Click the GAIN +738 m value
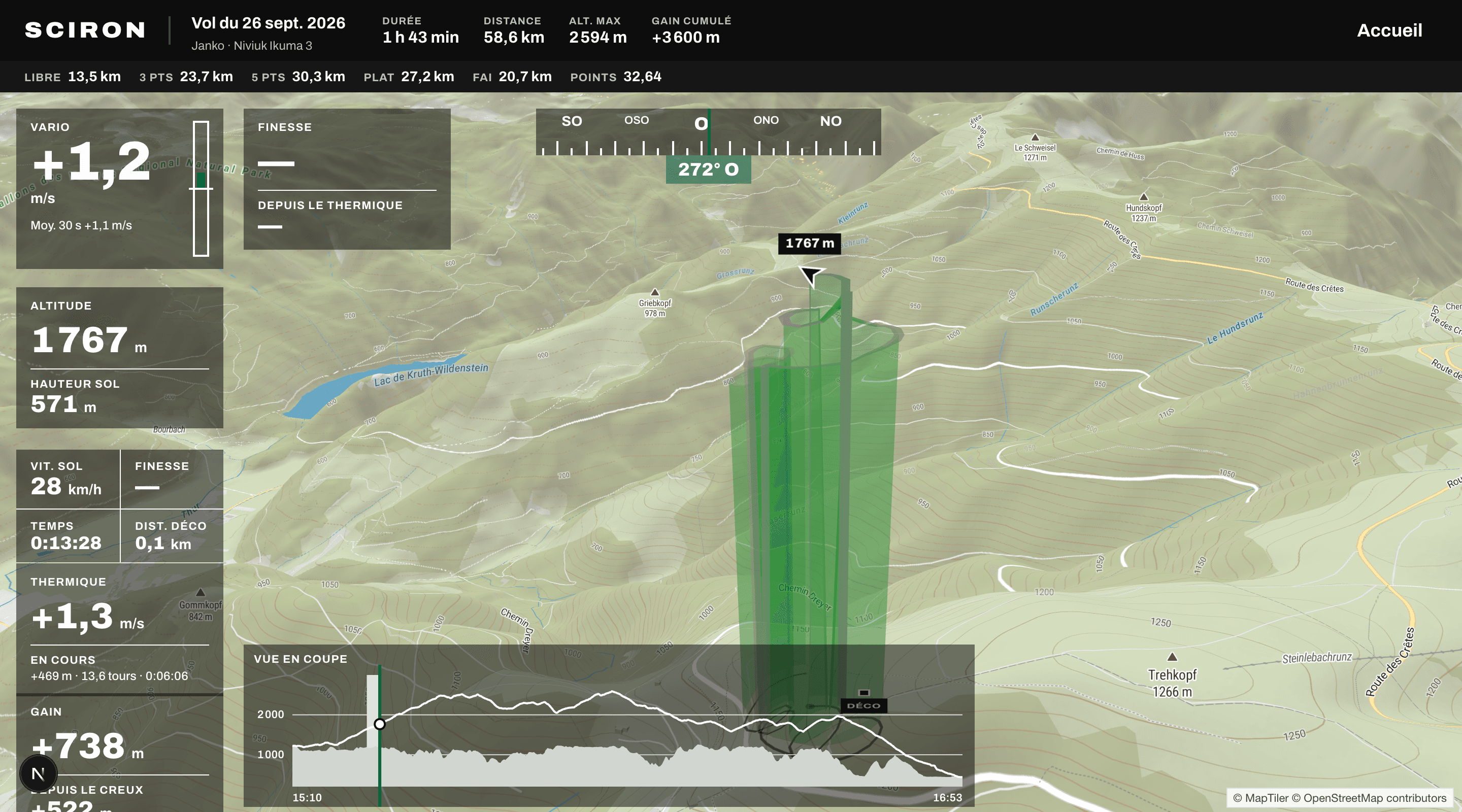Screen dimensions: 1462x812 [x=87, y=746]
